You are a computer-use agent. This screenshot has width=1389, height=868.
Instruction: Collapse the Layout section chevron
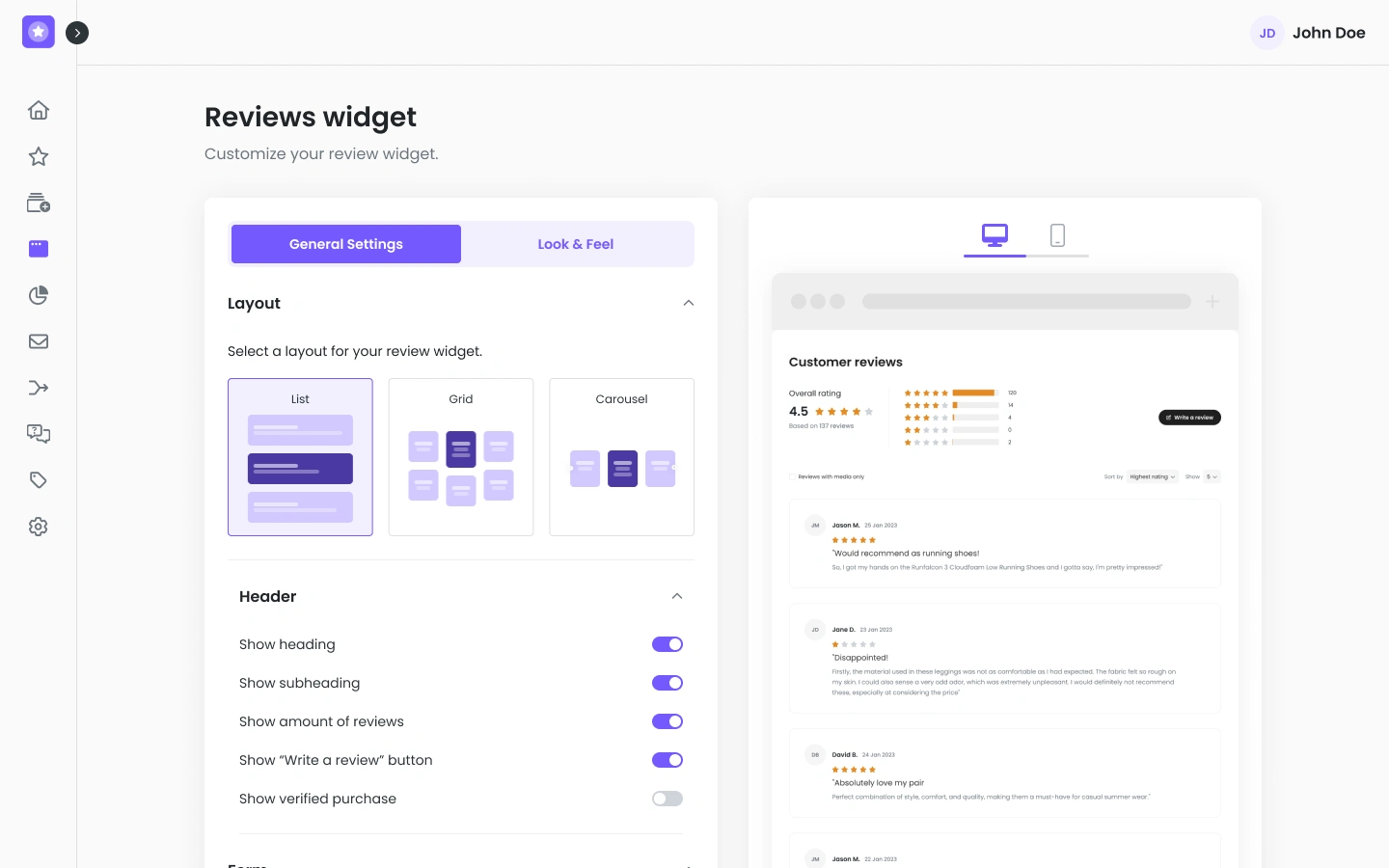point(689,303)
